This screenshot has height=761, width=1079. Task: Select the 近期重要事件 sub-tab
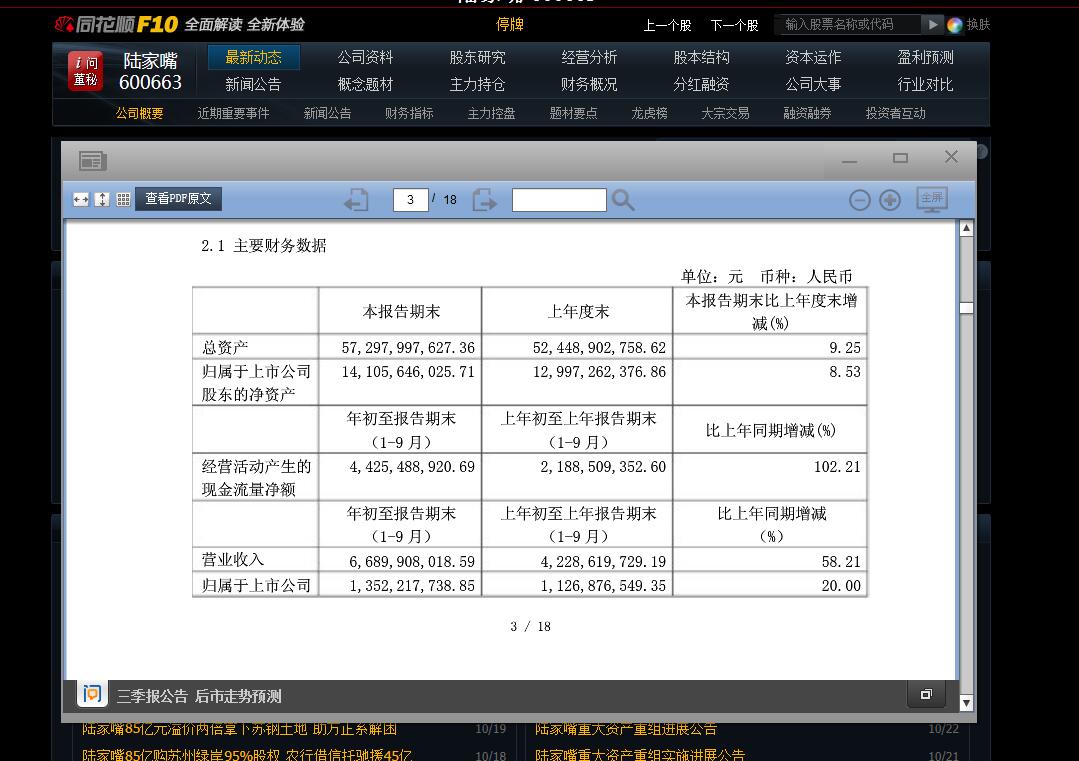click(233, 114)
